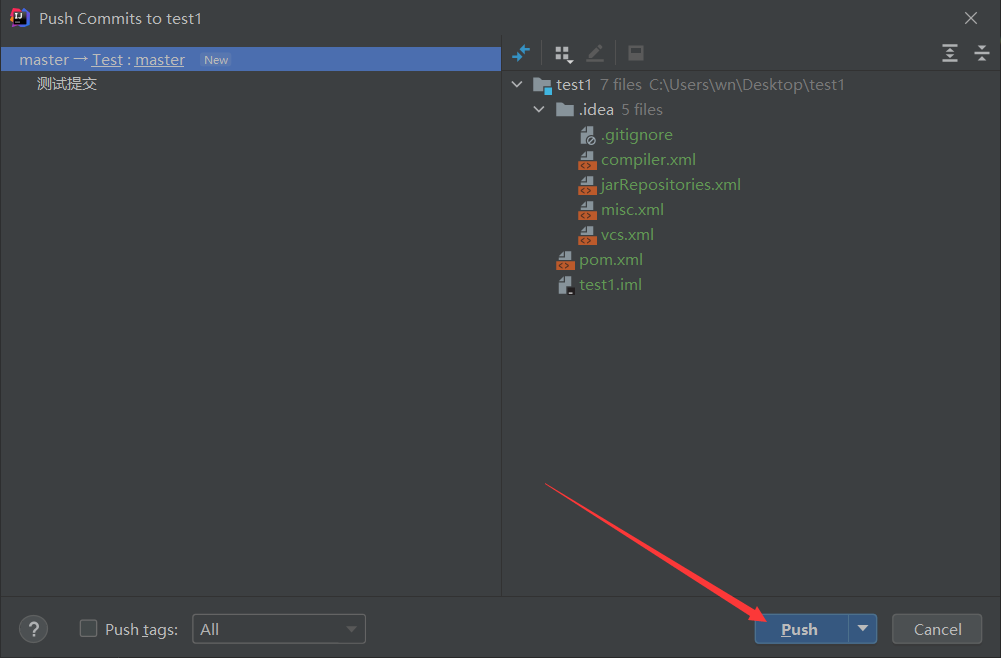Select vcs.xml file name in tree
This screenshot has width=1001, height=658.
point(627,235)
